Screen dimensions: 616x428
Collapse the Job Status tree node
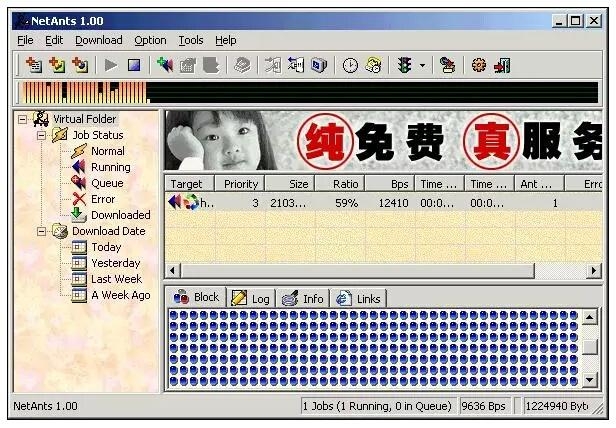pyautogui.click(x=41, y=135)
